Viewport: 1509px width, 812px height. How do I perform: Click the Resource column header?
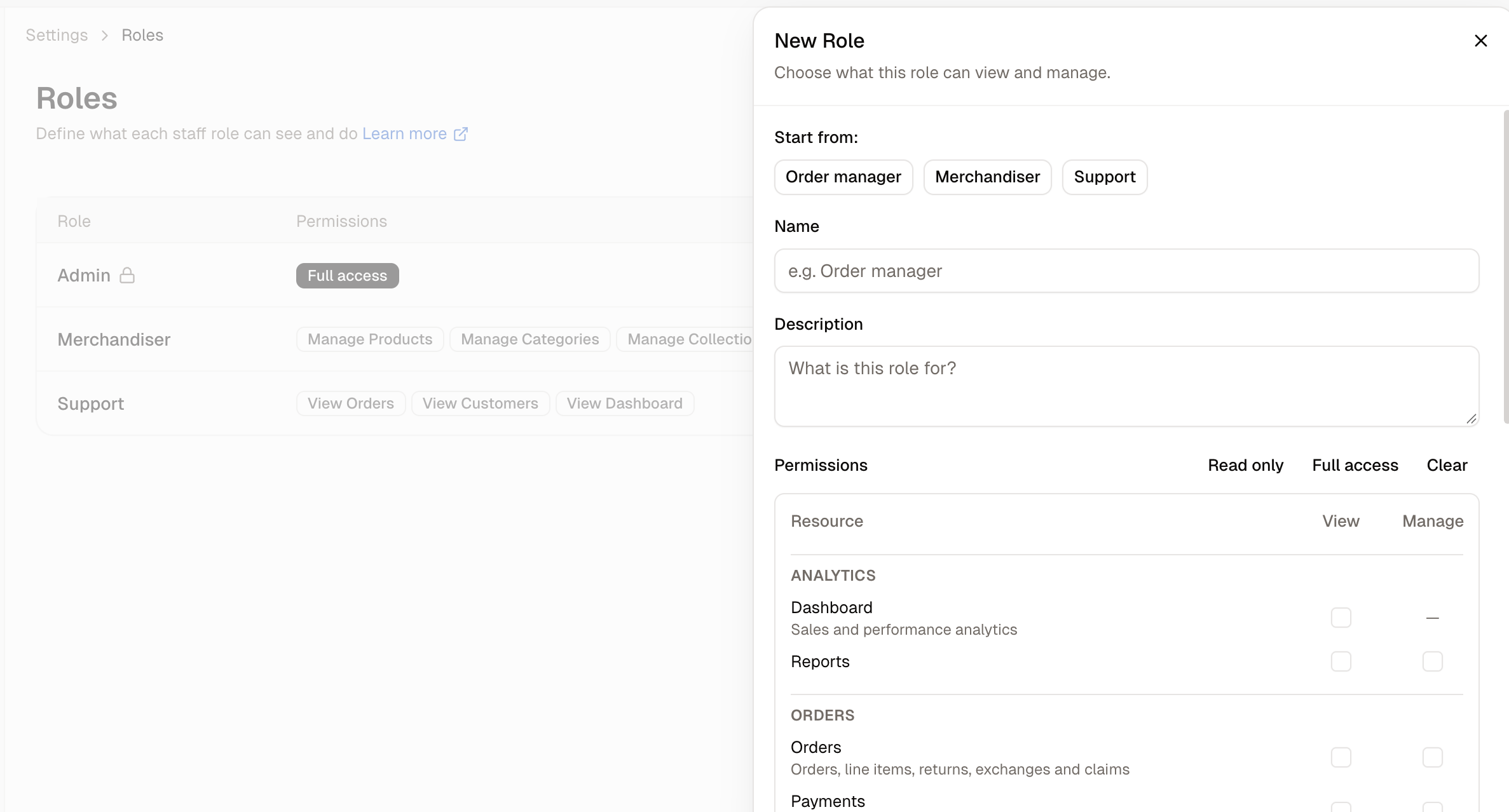tap(826, 521)
